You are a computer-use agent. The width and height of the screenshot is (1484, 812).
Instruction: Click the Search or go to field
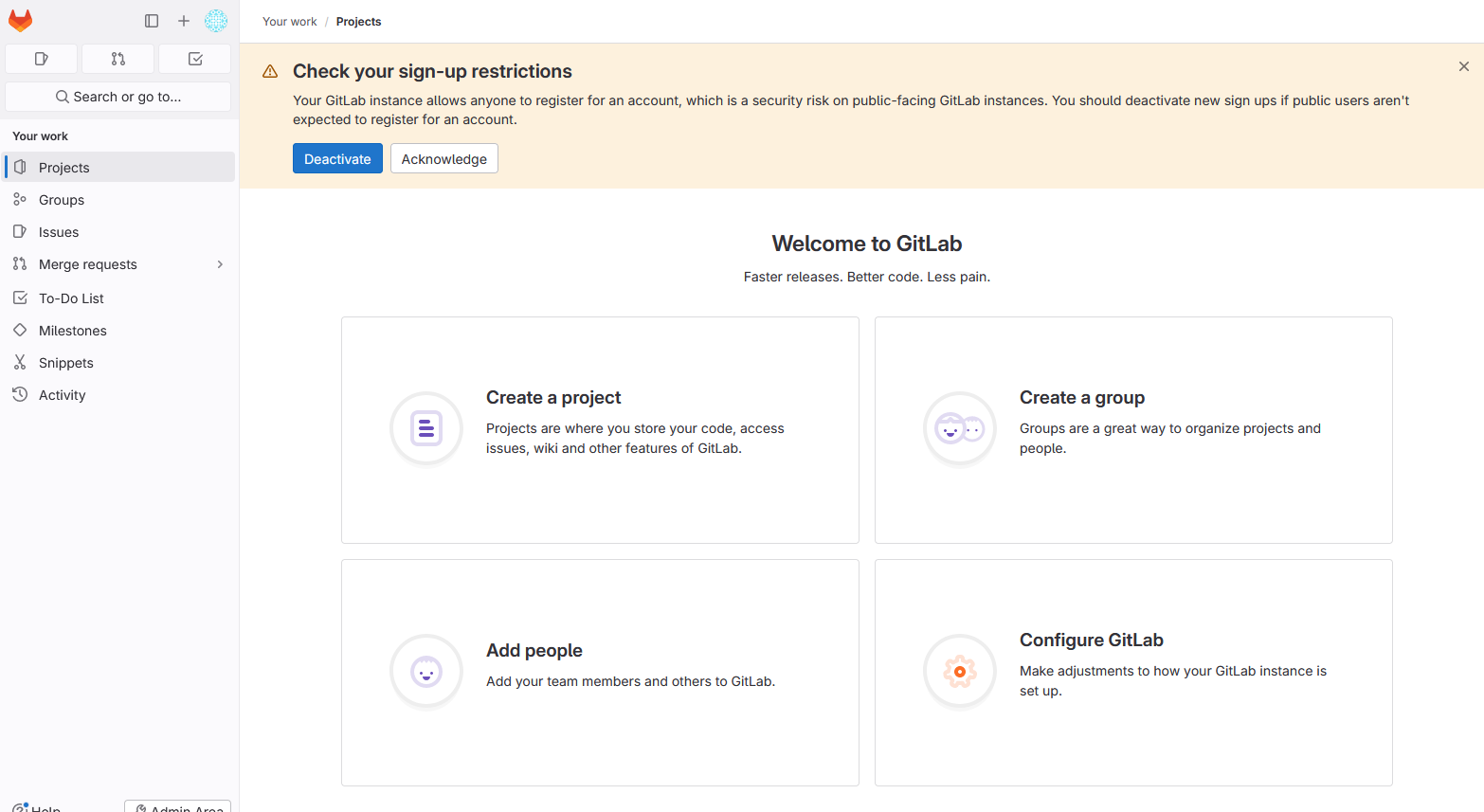[x=118, y=97]
